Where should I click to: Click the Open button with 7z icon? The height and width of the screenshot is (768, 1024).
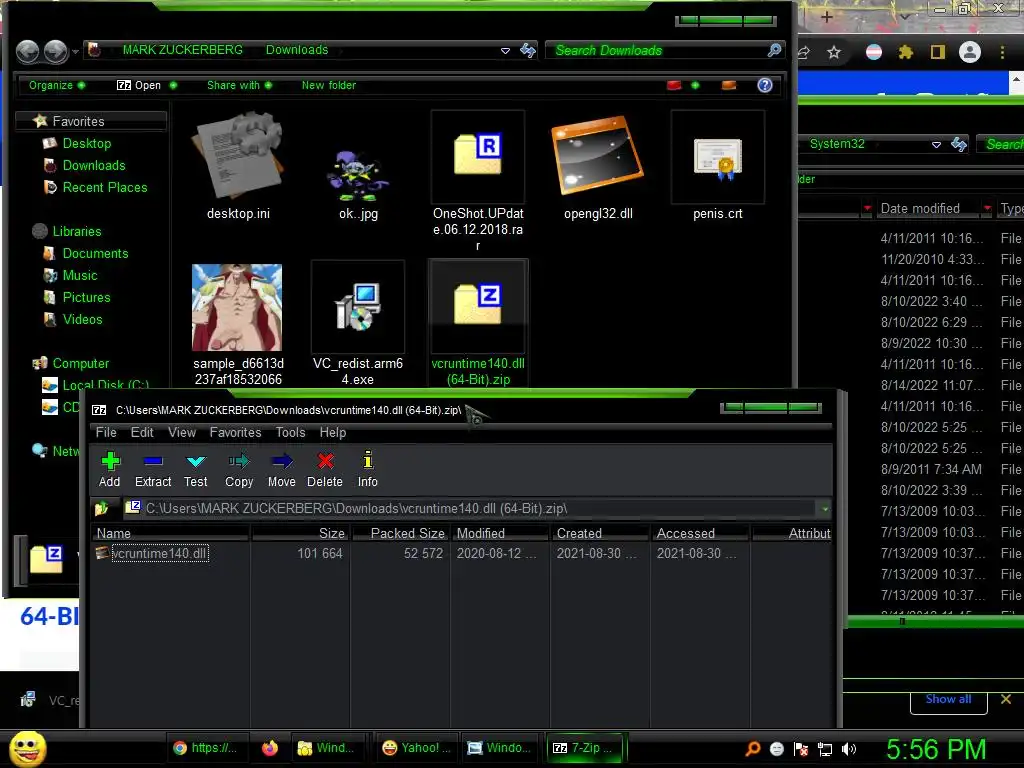[138, 85]
